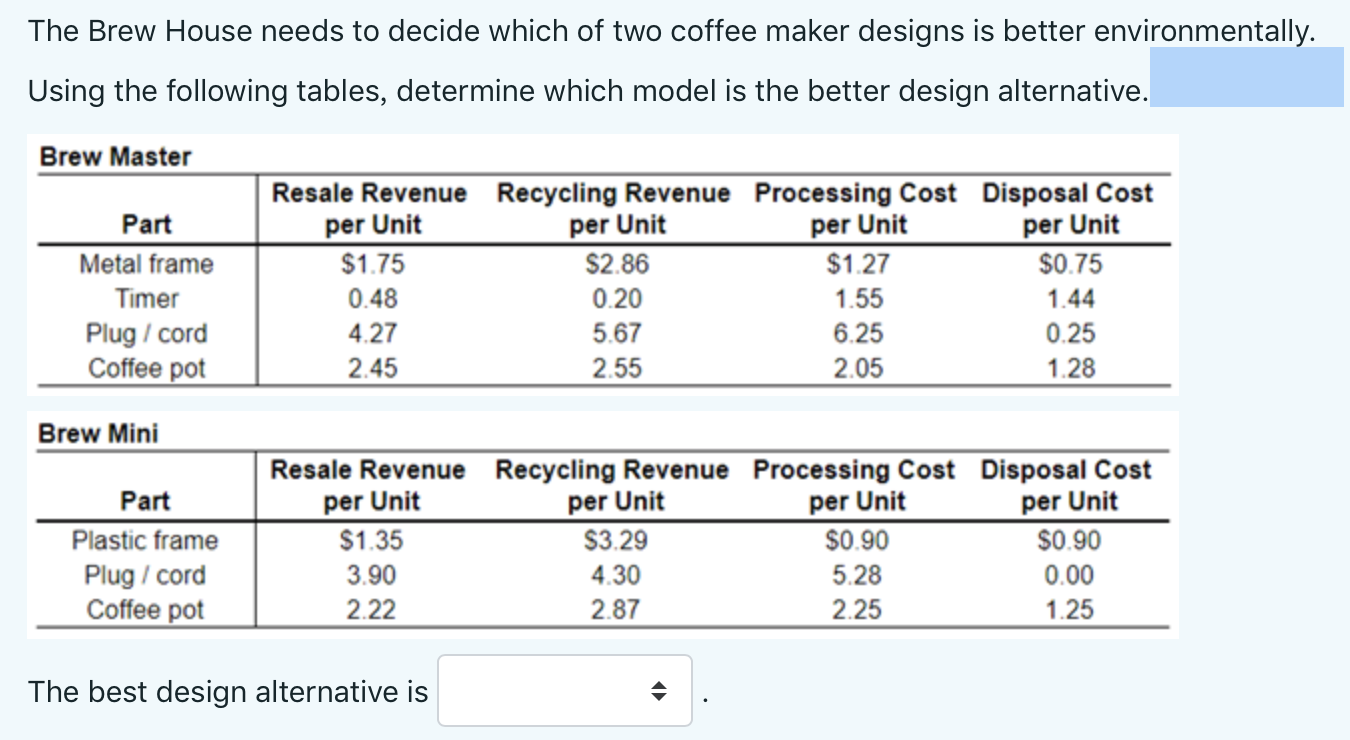Select the Metal frame row label
The image size is (1350, 740).
click(146, 264)
